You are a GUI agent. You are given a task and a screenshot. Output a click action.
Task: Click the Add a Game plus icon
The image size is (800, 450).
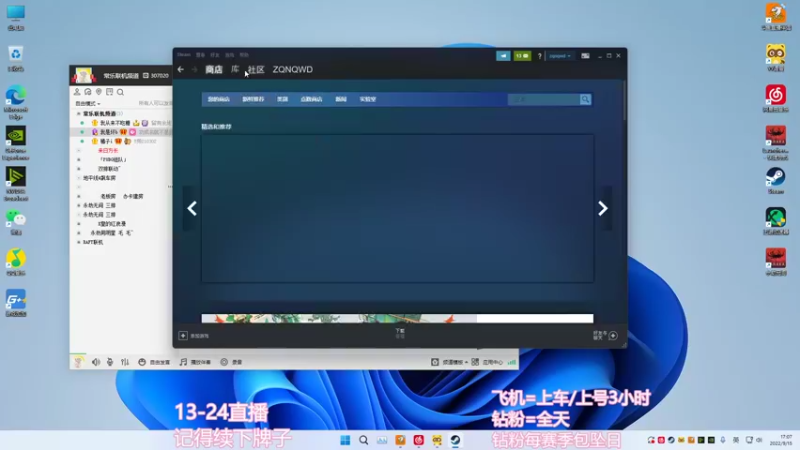tap(183, 336)
